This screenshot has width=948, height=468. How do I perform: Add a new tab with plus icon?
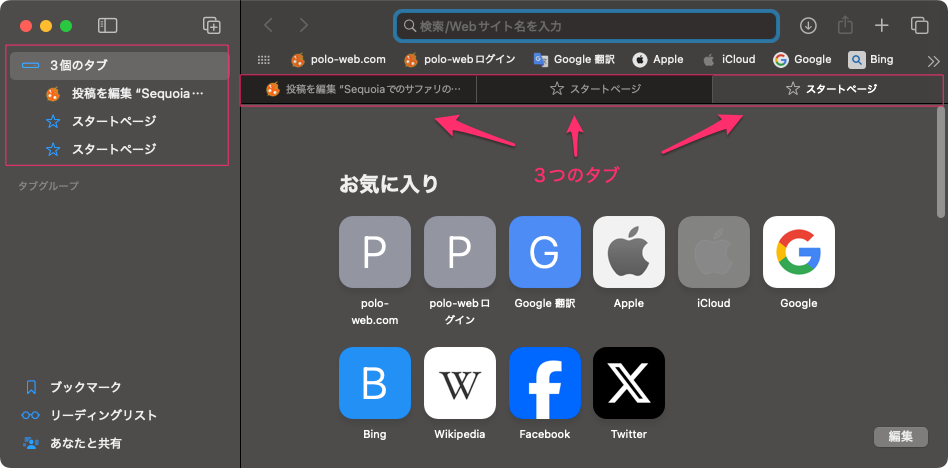(881, 25)
